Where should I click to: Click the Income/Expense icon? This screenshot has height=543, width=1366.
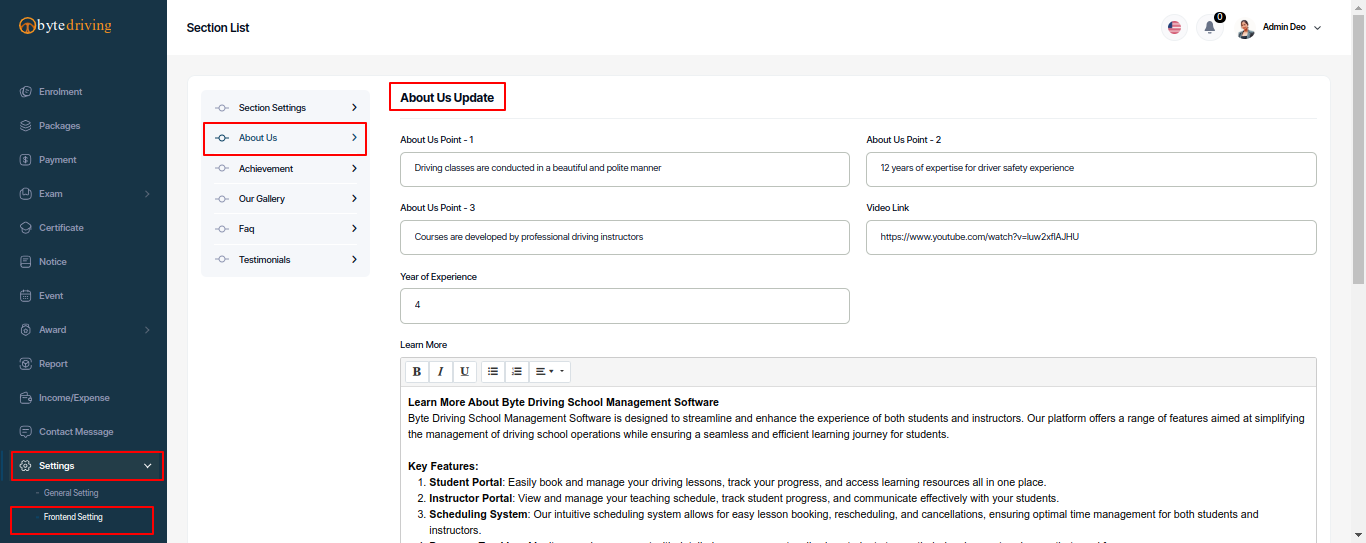[x=26, y=398]
